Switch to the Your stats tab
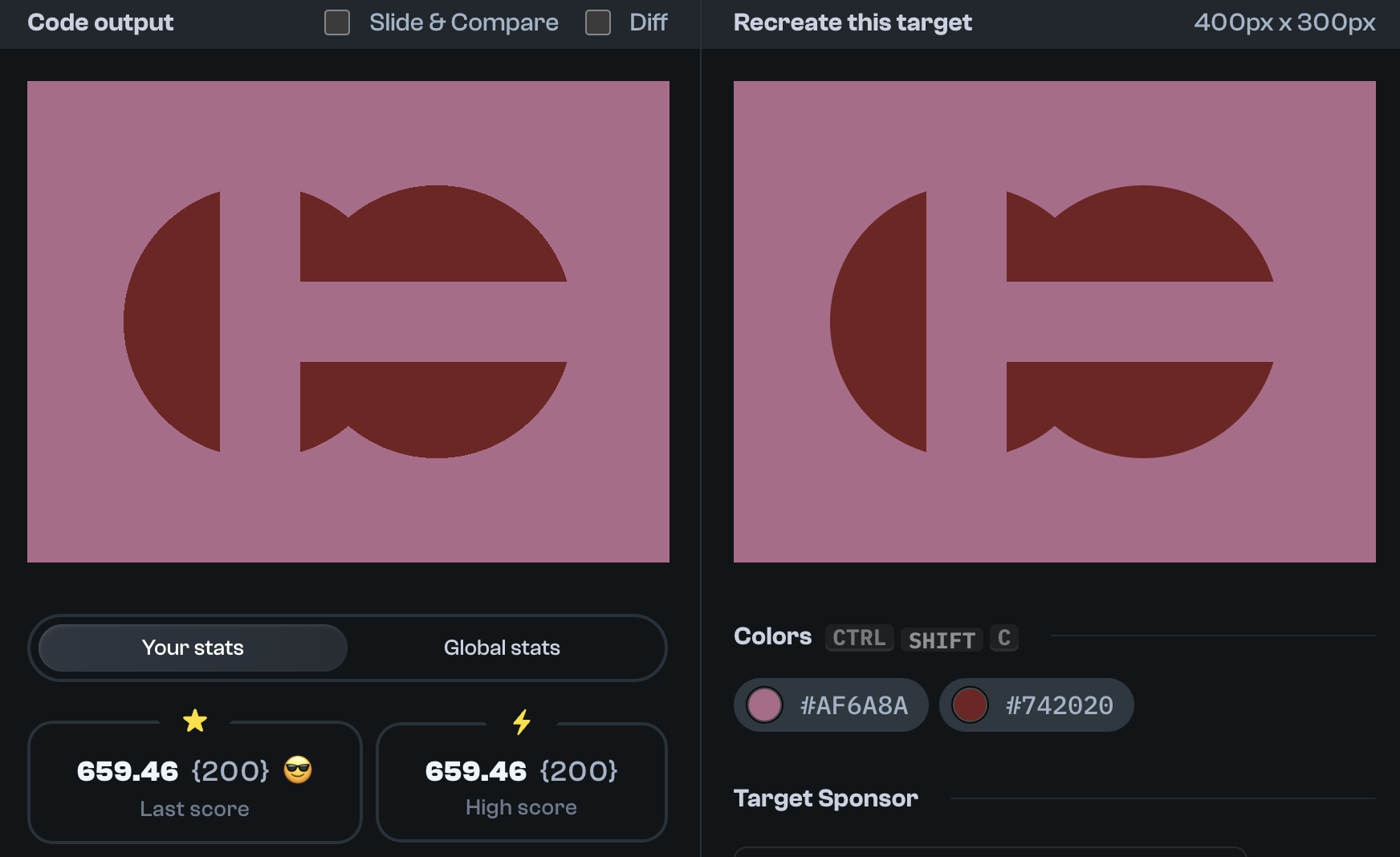This screenshot has height=857, width=1400. 193,648
